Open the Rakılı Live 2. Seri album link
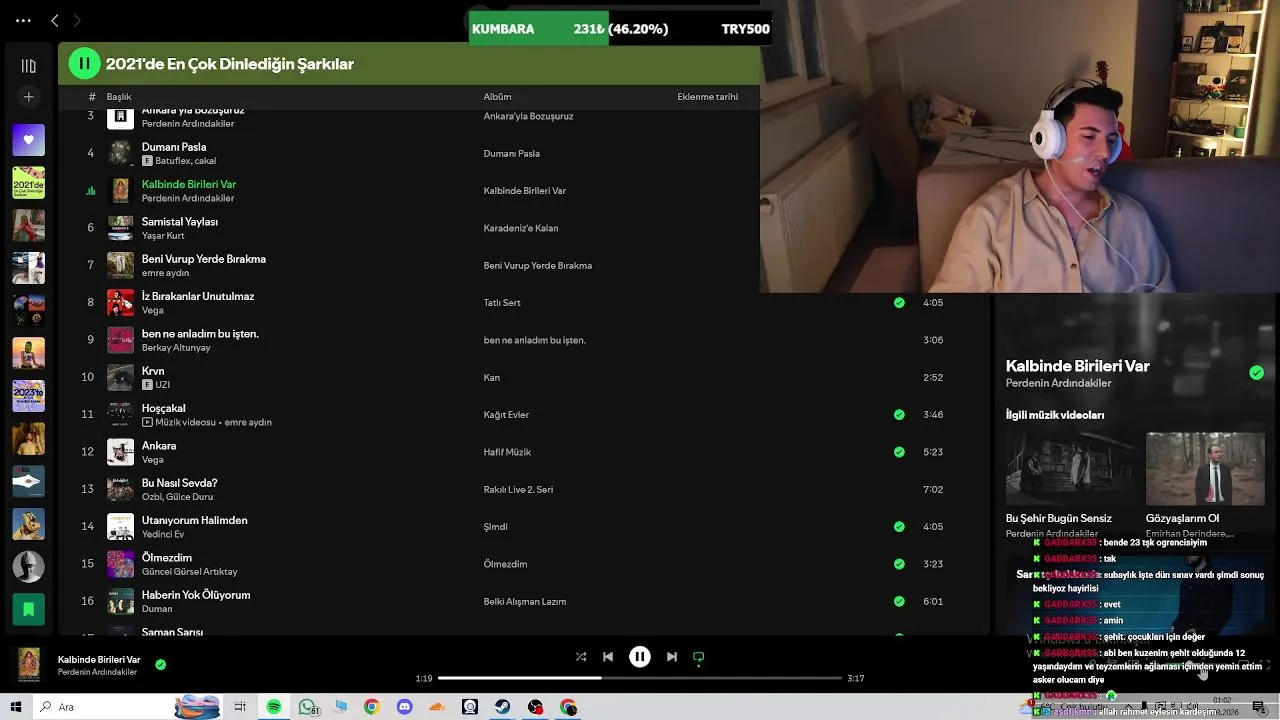 point(518,489)
